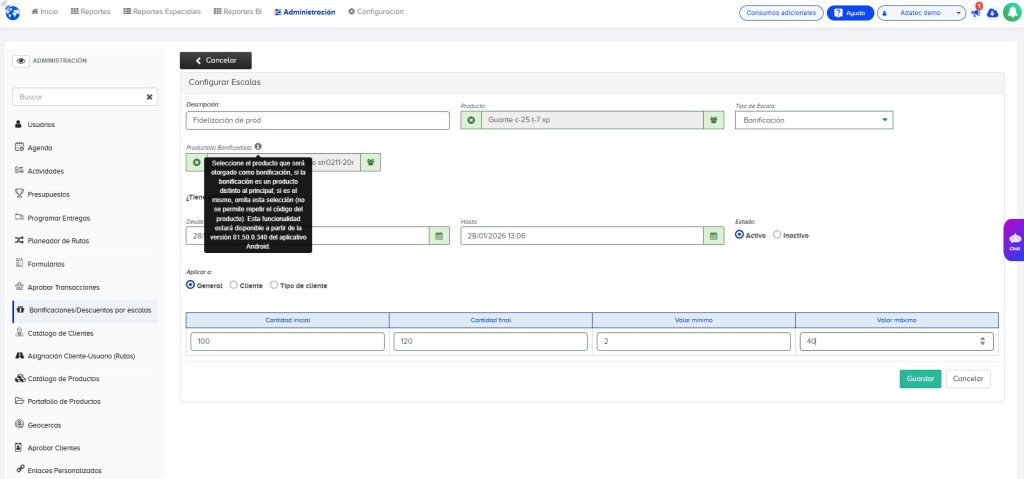Toggle the Administración eye icon

pyautogui.click(x=20, y=61)
